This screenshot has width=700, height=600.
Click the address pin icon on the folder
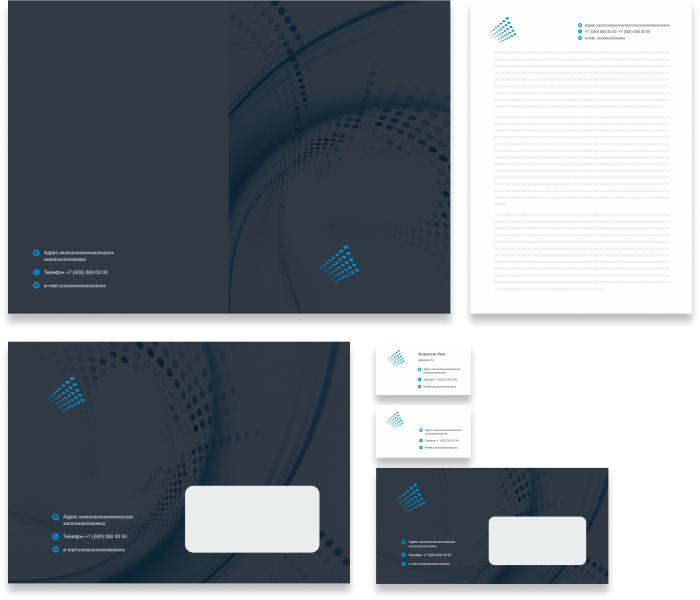tap(37, 253)
